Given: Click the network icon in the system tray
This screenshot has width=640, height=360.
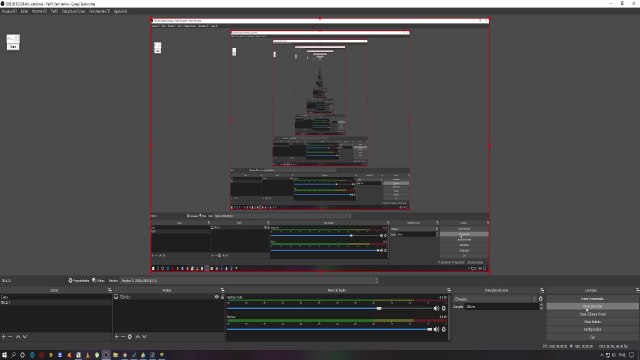Looking at the screenshot, I should click(x=608, y=355).
